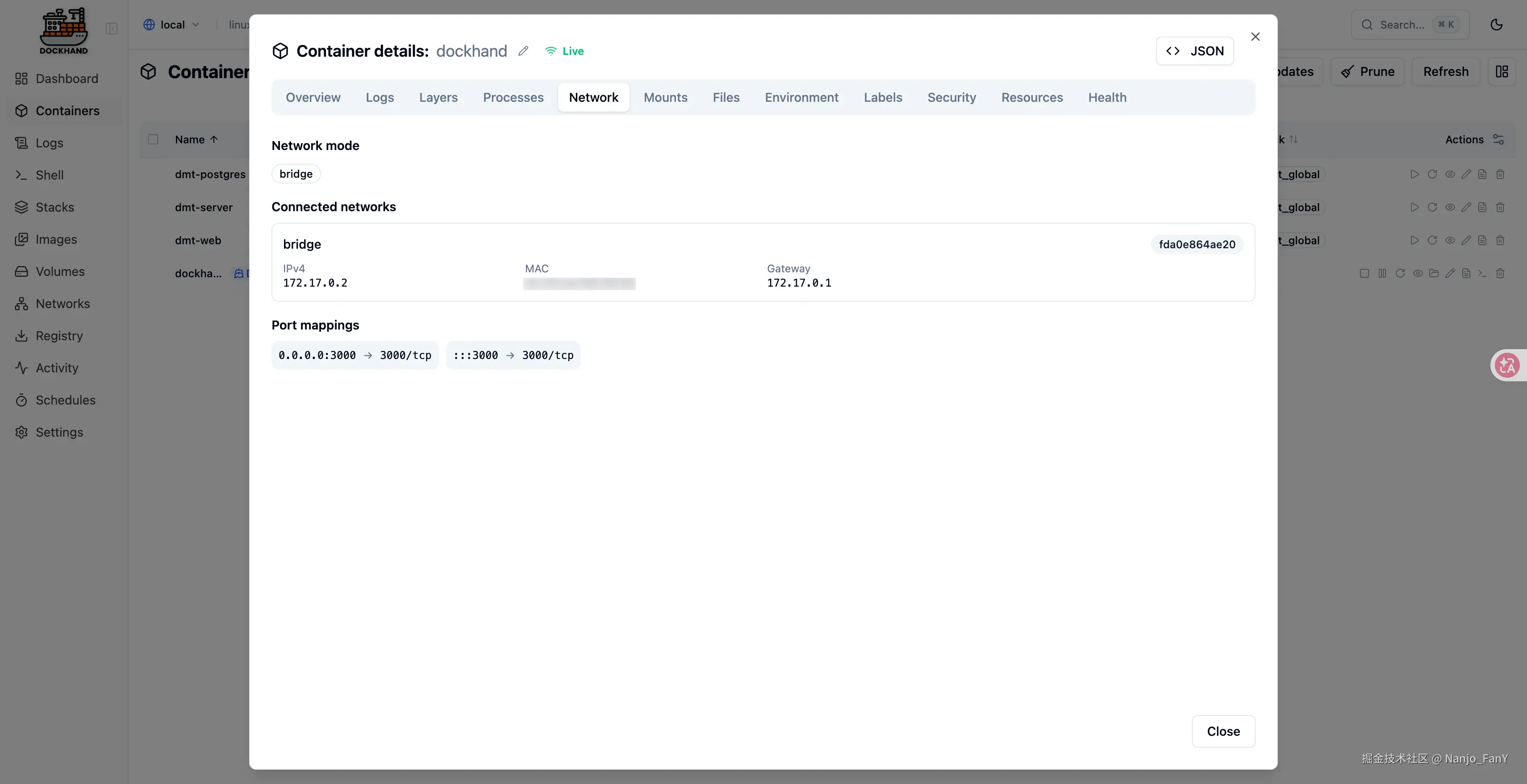Switch to the Environment tab
This screenshot has width=1527, height=784.
(x=801, y=97)
